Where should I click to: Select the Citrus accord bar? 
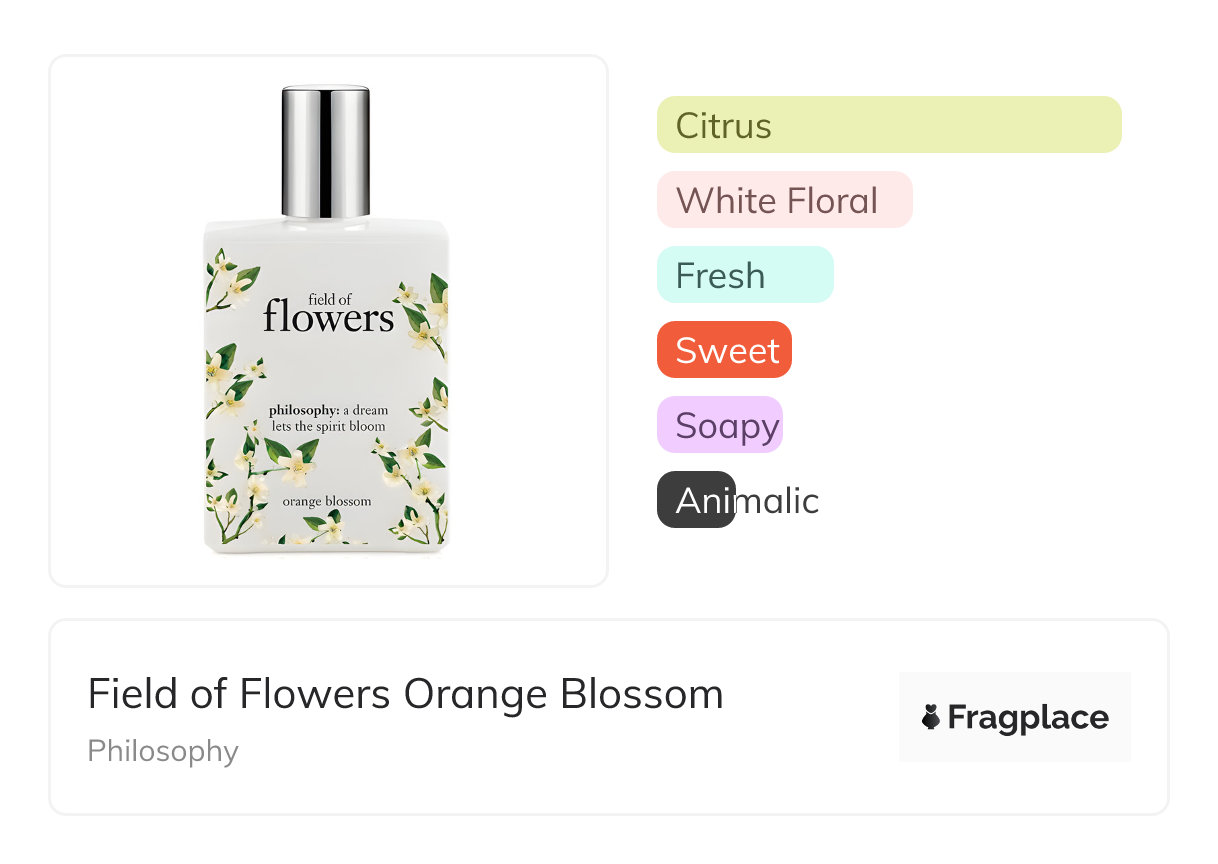888,125
